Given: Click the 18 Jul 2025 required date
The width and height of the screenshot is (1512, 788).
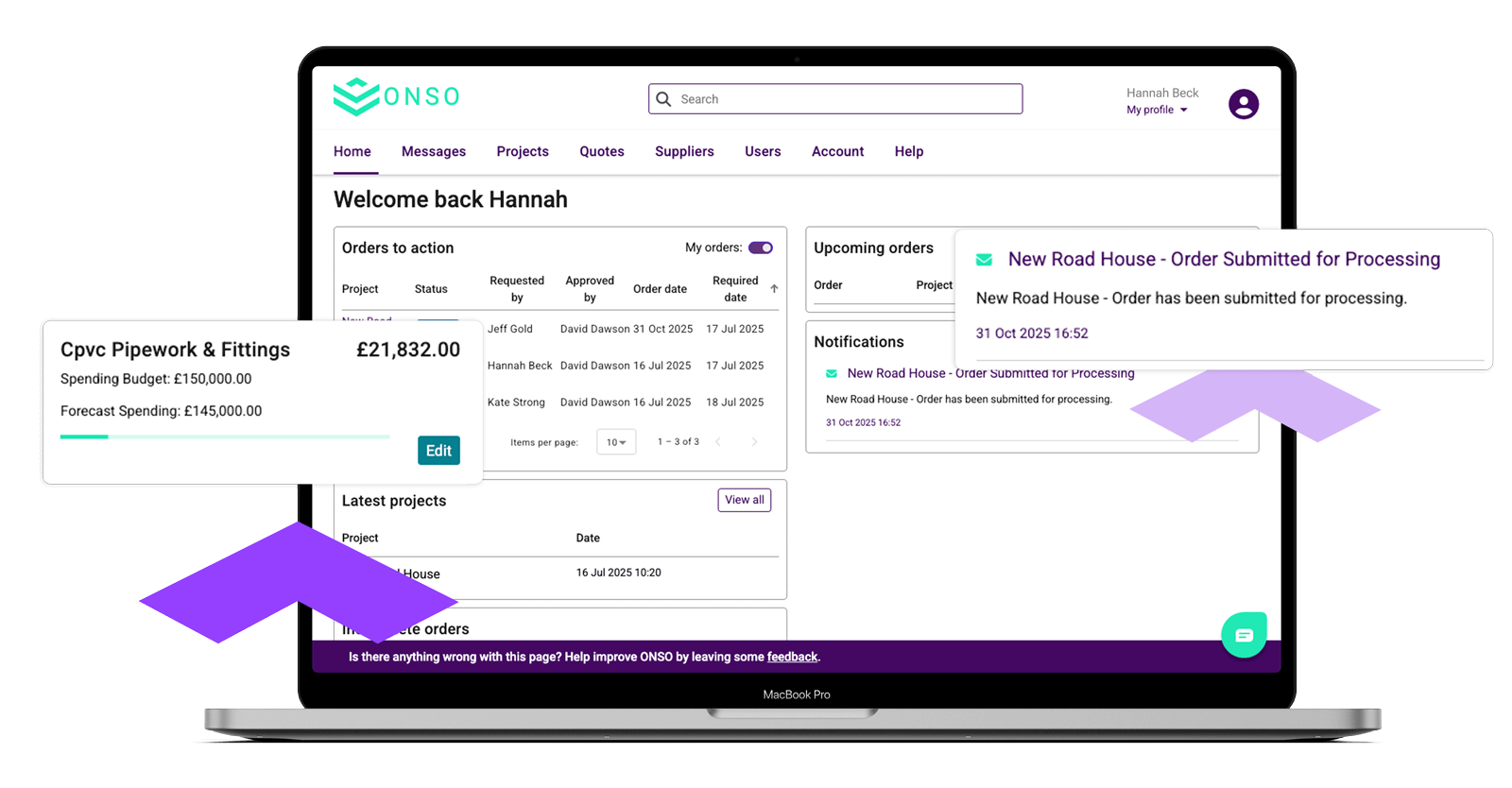Looking at the screenshot, I should tap(735, 403).
